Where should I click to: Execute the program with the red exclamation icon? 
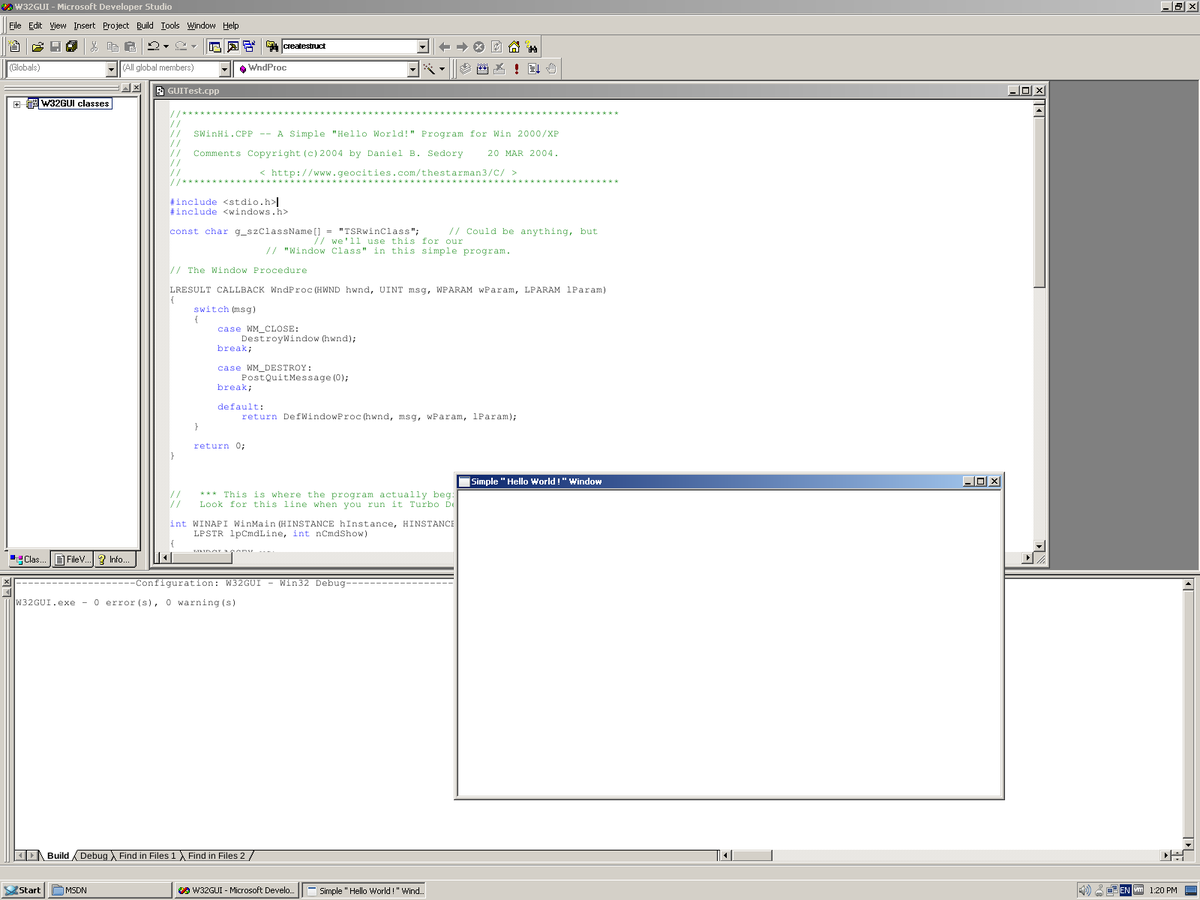click(517, 68)
